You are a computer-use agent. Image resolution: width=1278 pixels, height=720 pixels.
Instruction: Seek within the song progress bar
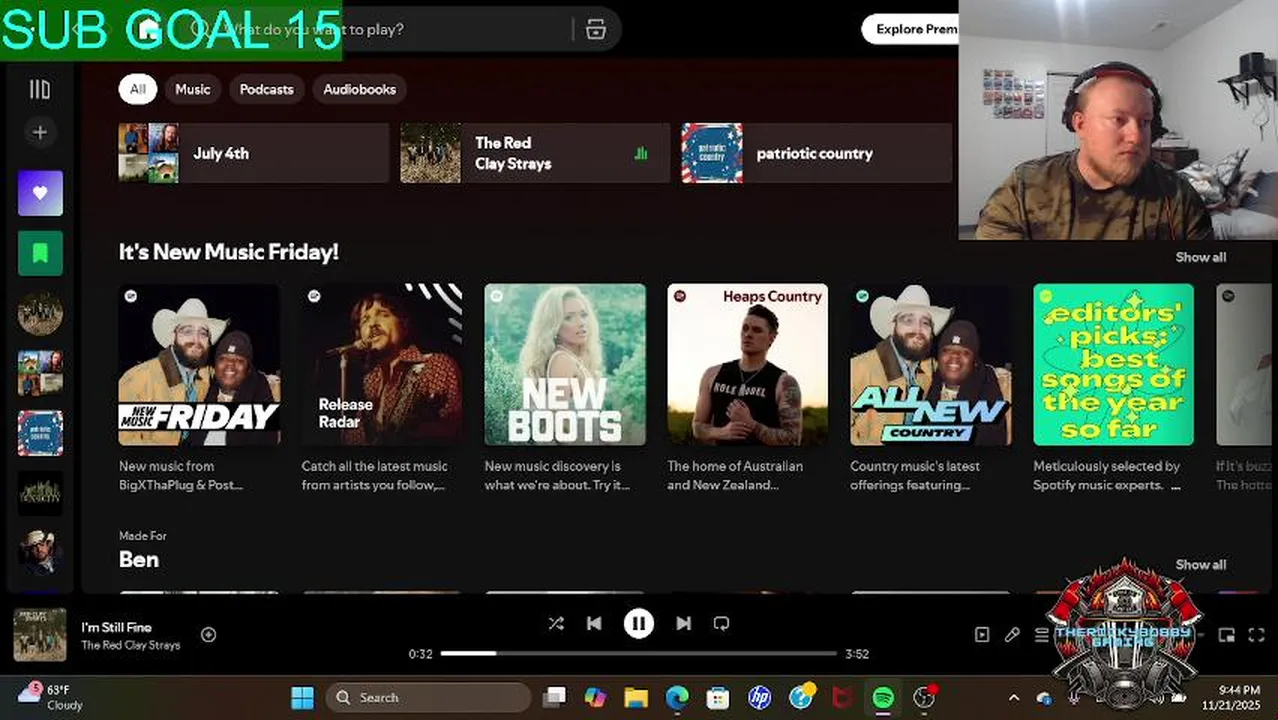[638, 653]
